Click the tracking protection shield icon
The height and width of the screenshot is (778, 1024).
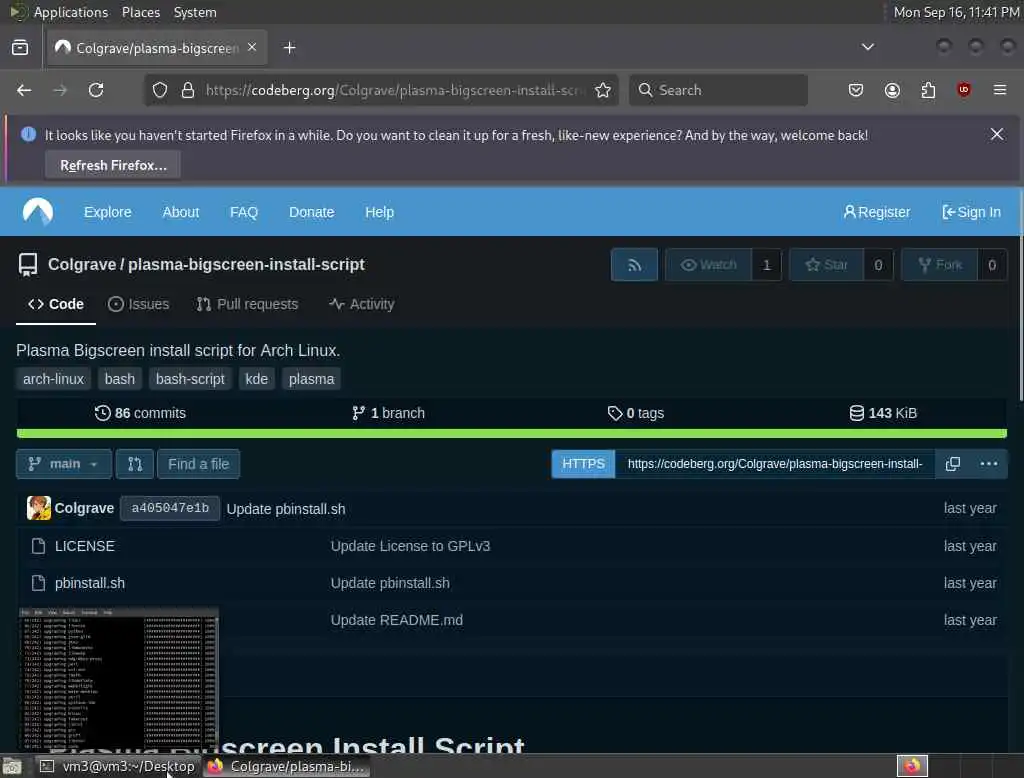[160, 90]
